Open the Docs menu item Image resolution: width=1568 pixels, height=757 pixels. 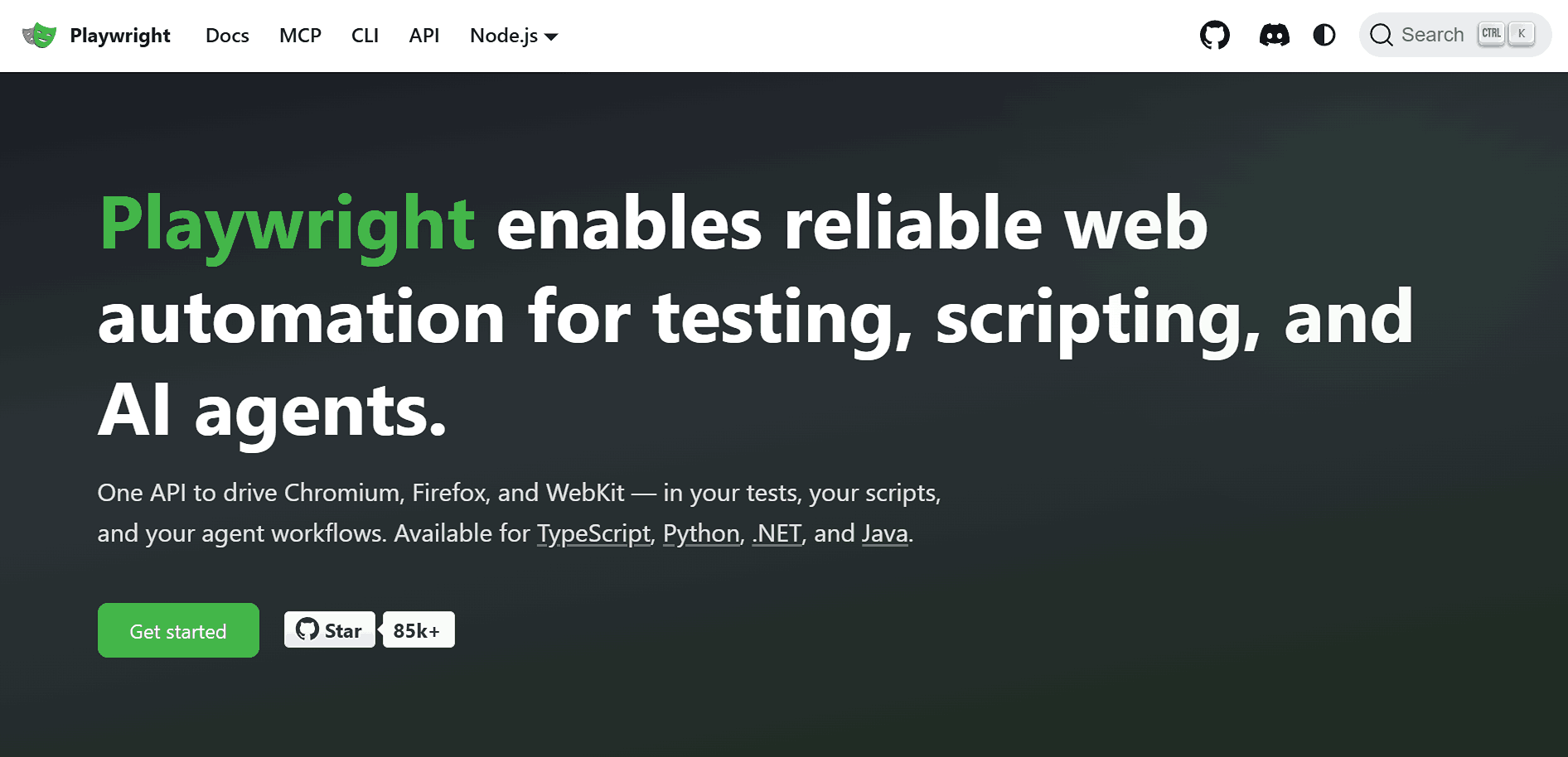pyautogui.click(x=227, y=36)
